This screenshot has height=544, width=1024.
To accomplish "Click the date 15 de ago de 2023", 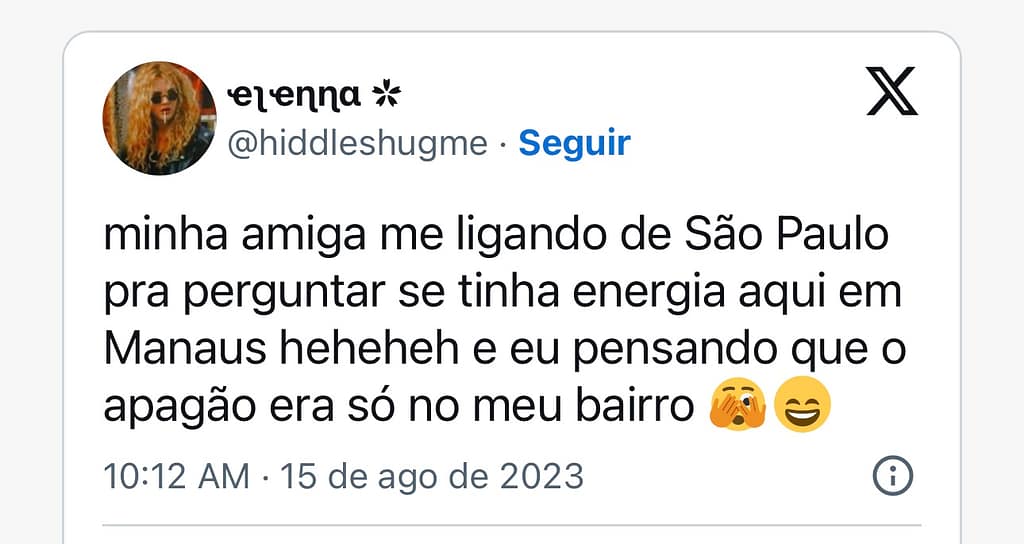I will 432,476.
